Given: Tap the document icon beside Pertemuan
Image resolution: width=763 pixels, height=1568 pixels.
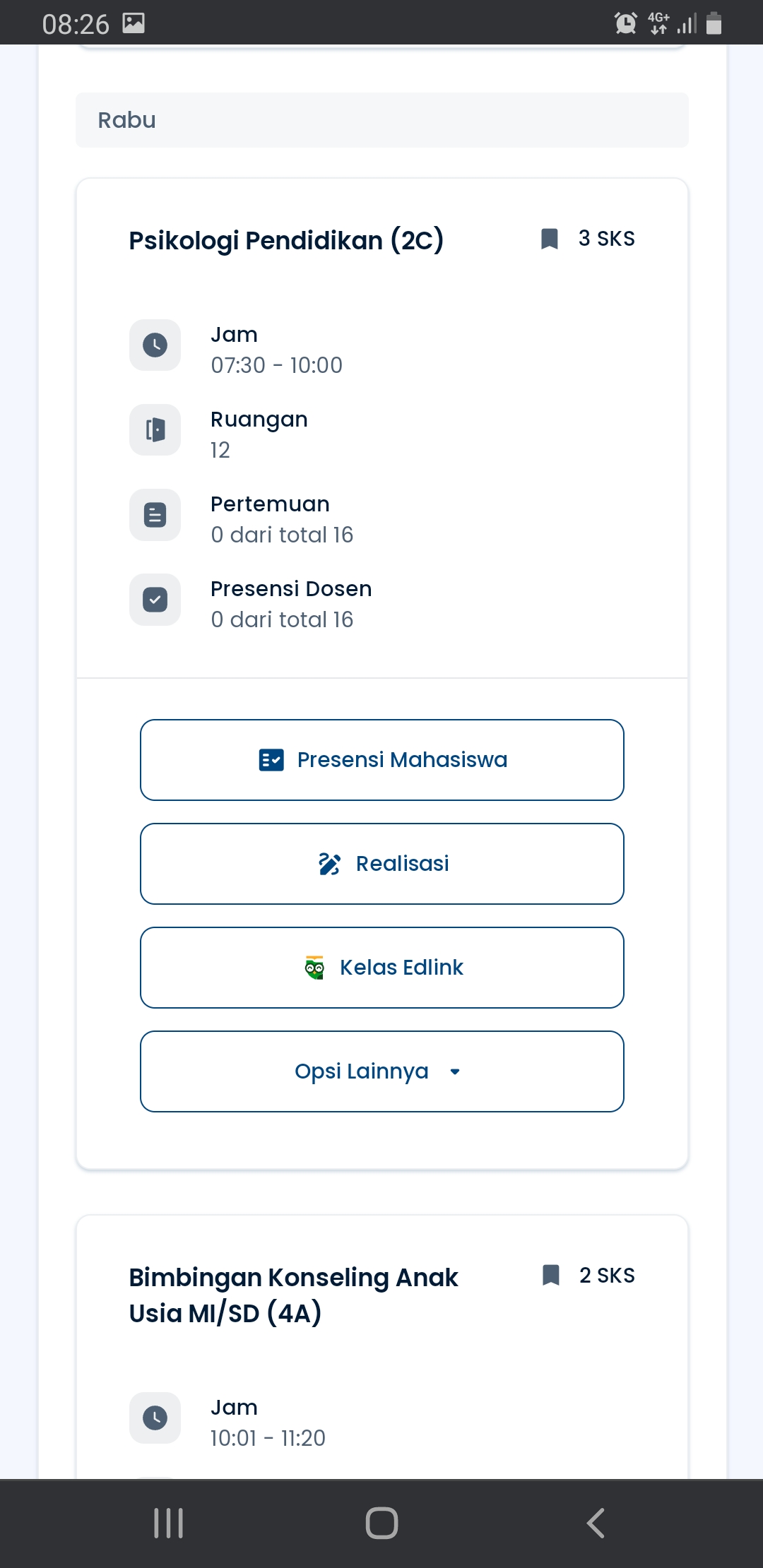Looking at the screenshot, I should pyautogui.click(x=155, y=515).
